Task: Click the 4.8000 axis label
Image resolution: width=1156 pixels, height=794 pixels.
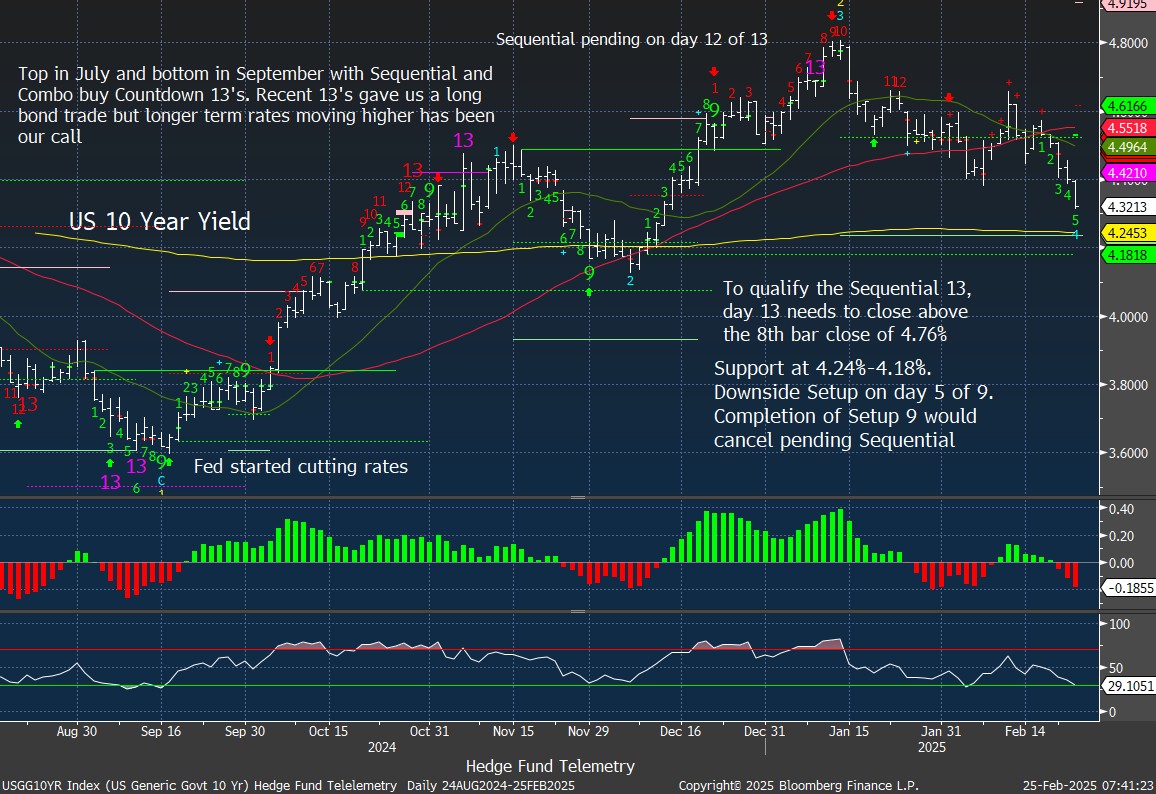Action: pyautogui.click(x=1128, y=43)
